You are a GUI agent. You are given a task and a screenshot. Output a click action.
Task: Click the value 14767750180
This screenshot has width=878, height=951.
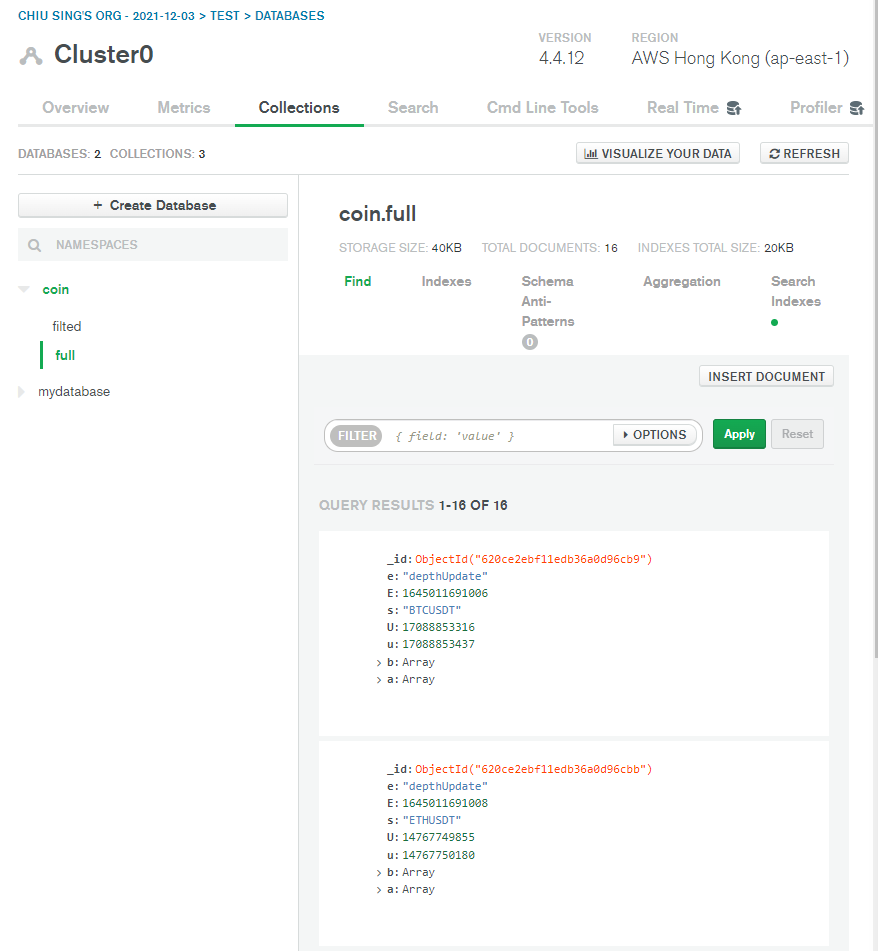point(438,855)
